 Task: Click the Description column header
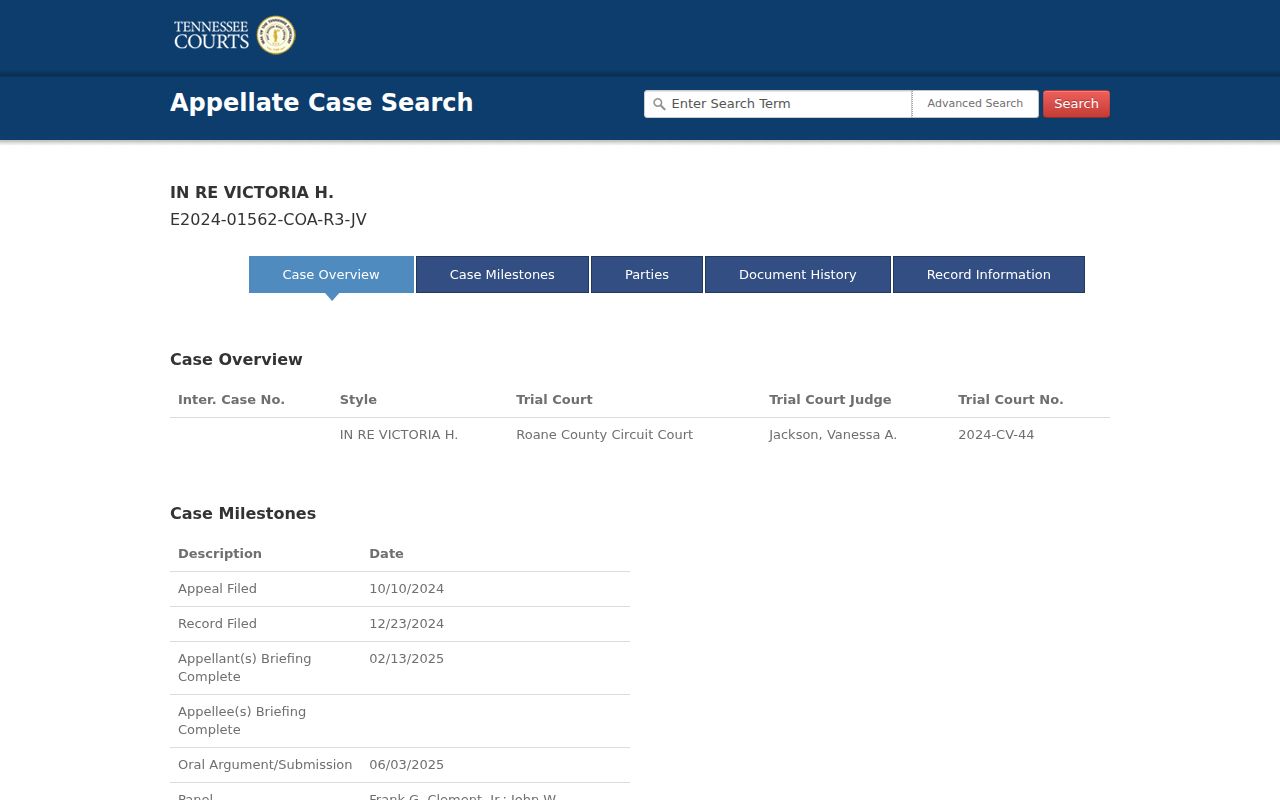pyautogui.click(x=220, y=554)
